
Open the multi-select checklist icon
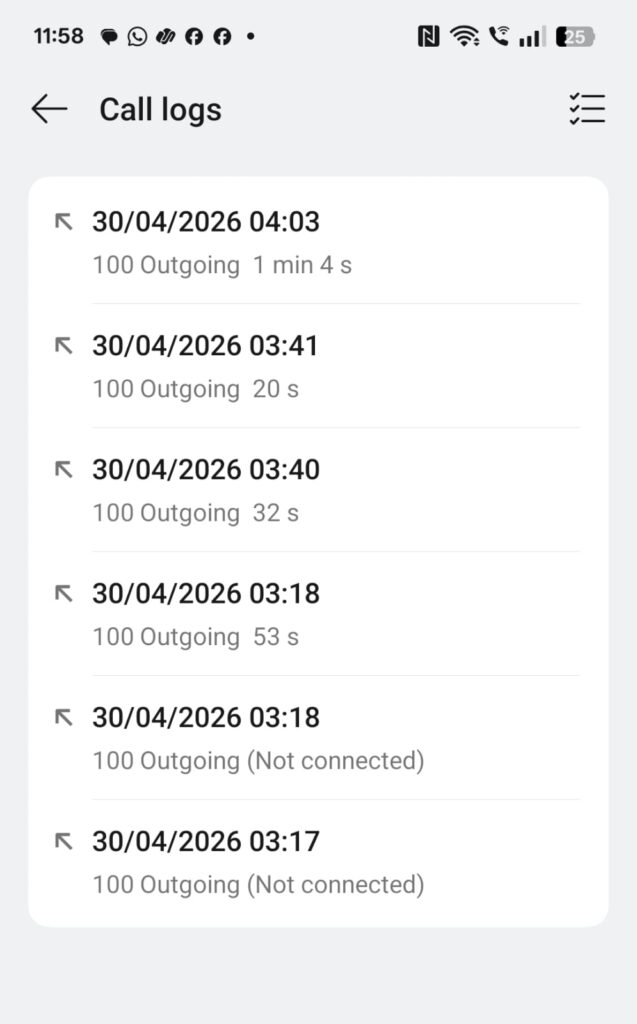(x=587, y=109)
